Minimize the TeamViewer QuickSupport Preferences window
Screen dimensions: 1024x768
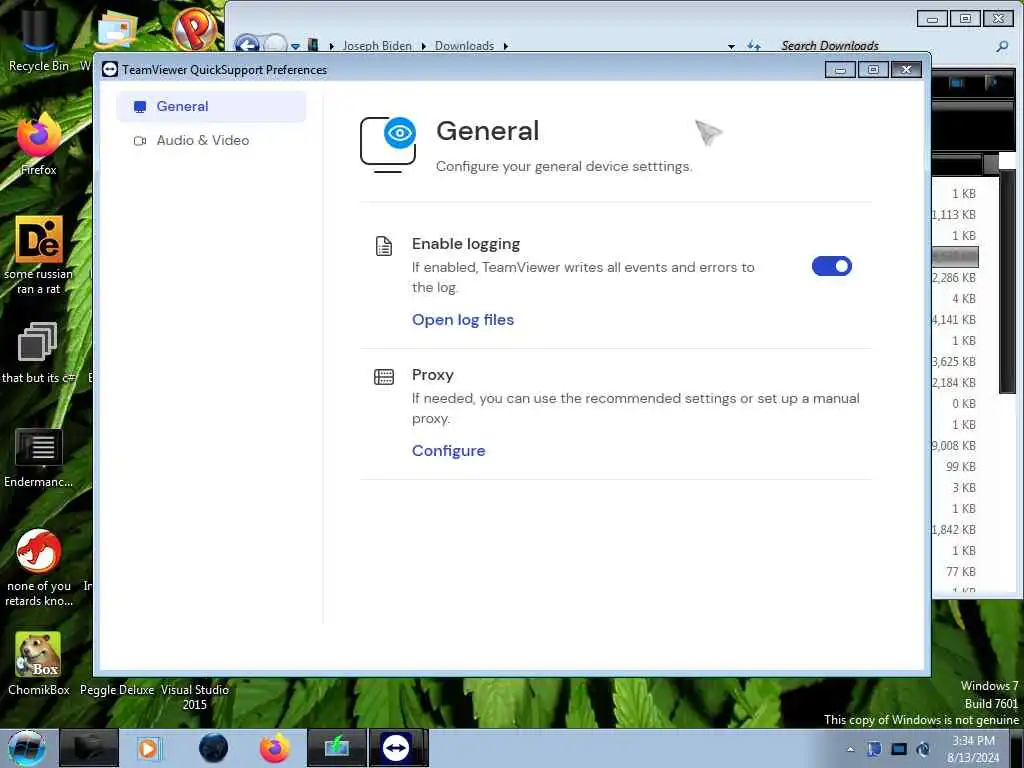(840, 69)
